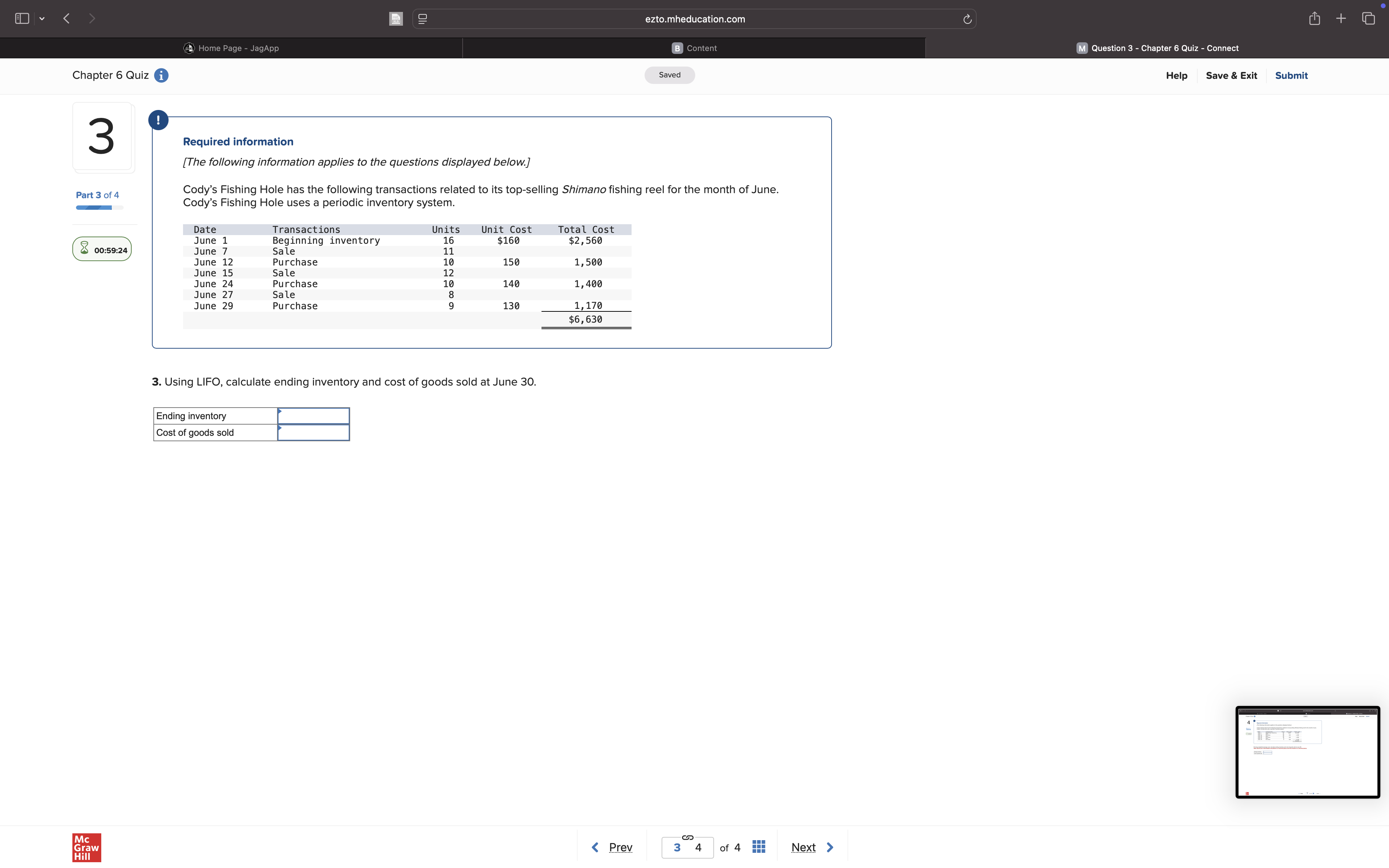Click the Cost of goods sold input field
The image size is (1389, 868).
pos(313,433)
